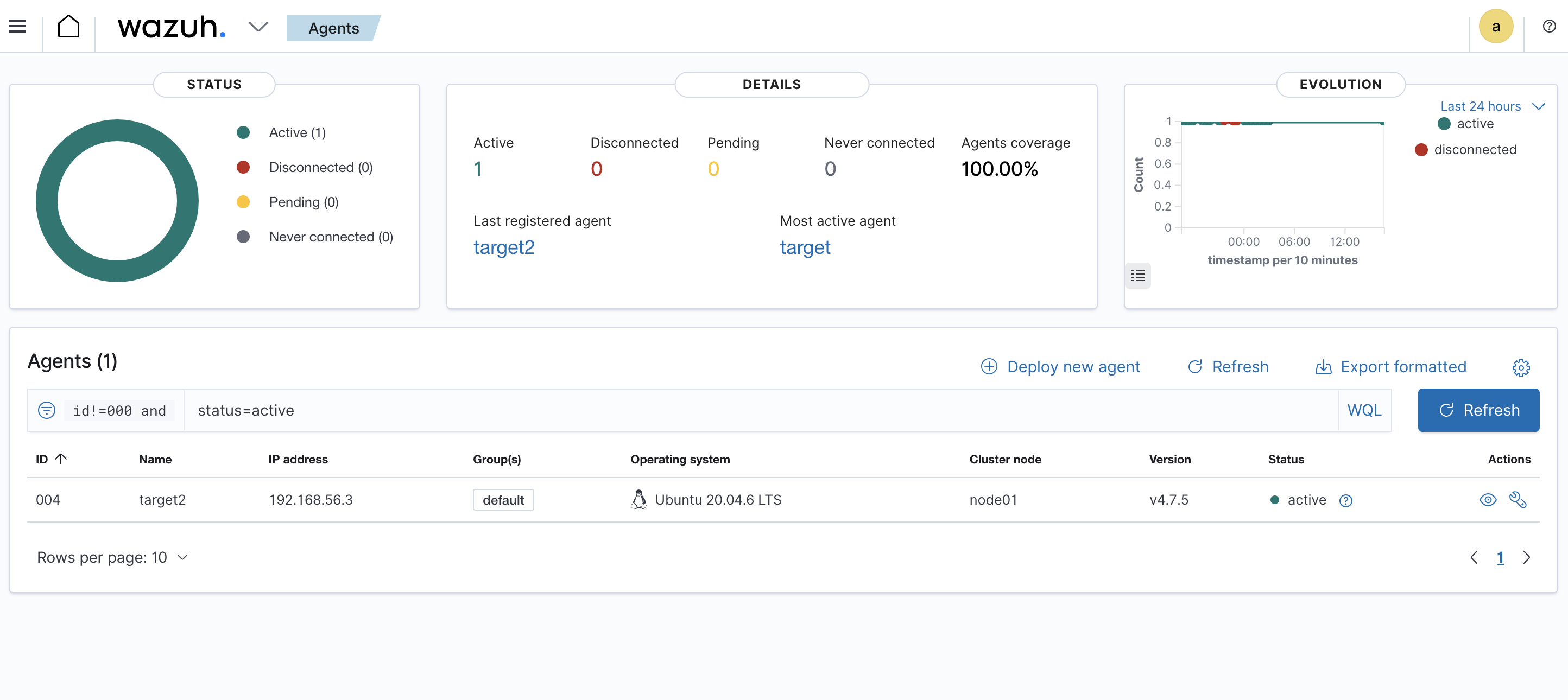The image size is (1568, 700).
Task: Click the user avatar in the top right
Action: 1496,26
